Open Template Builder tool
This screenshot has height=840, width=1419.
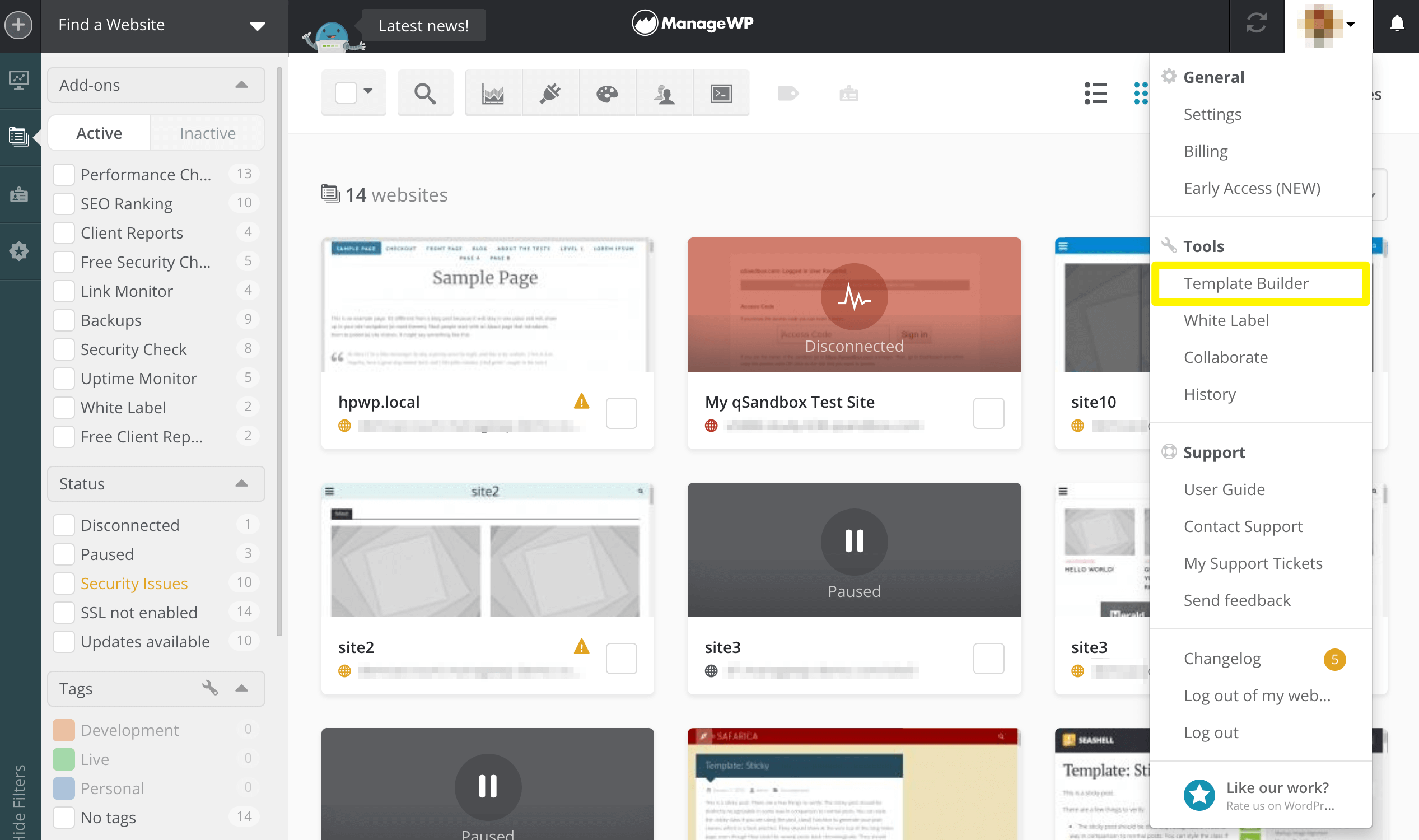point(1246,283)
